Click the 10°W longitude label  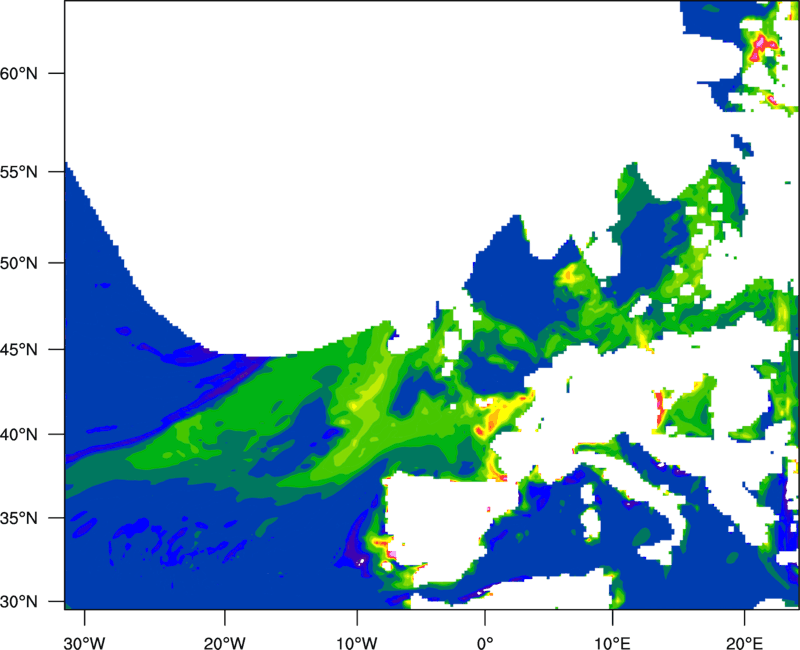356,643
